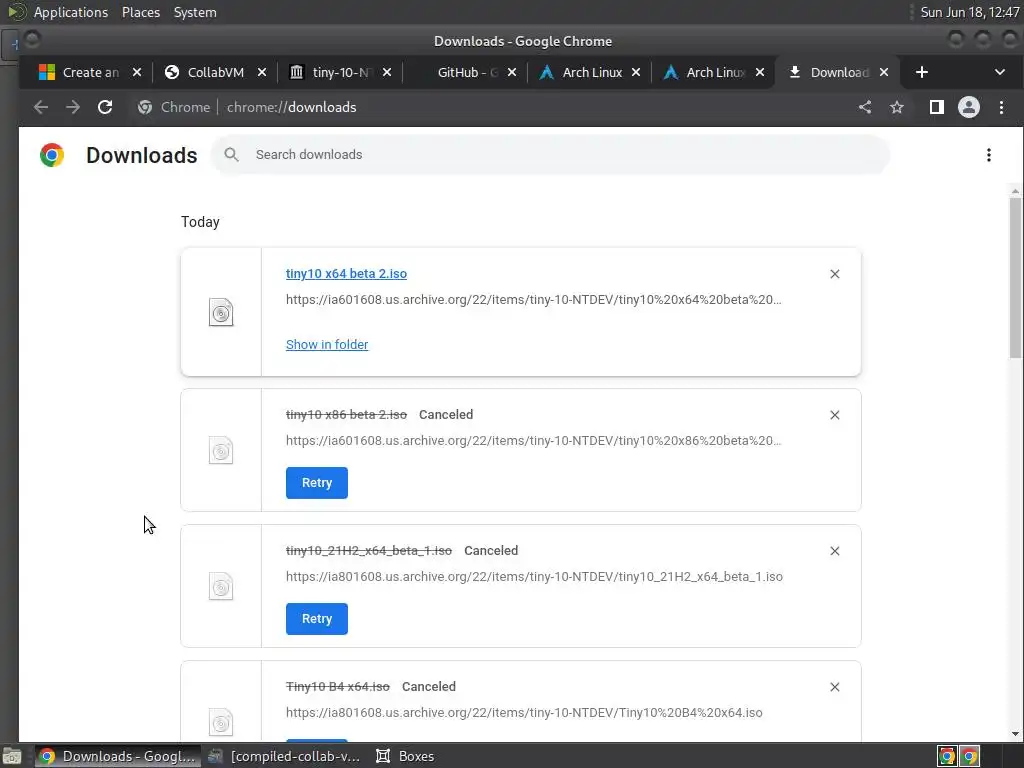Click the Today date heading

coord(200,222)
